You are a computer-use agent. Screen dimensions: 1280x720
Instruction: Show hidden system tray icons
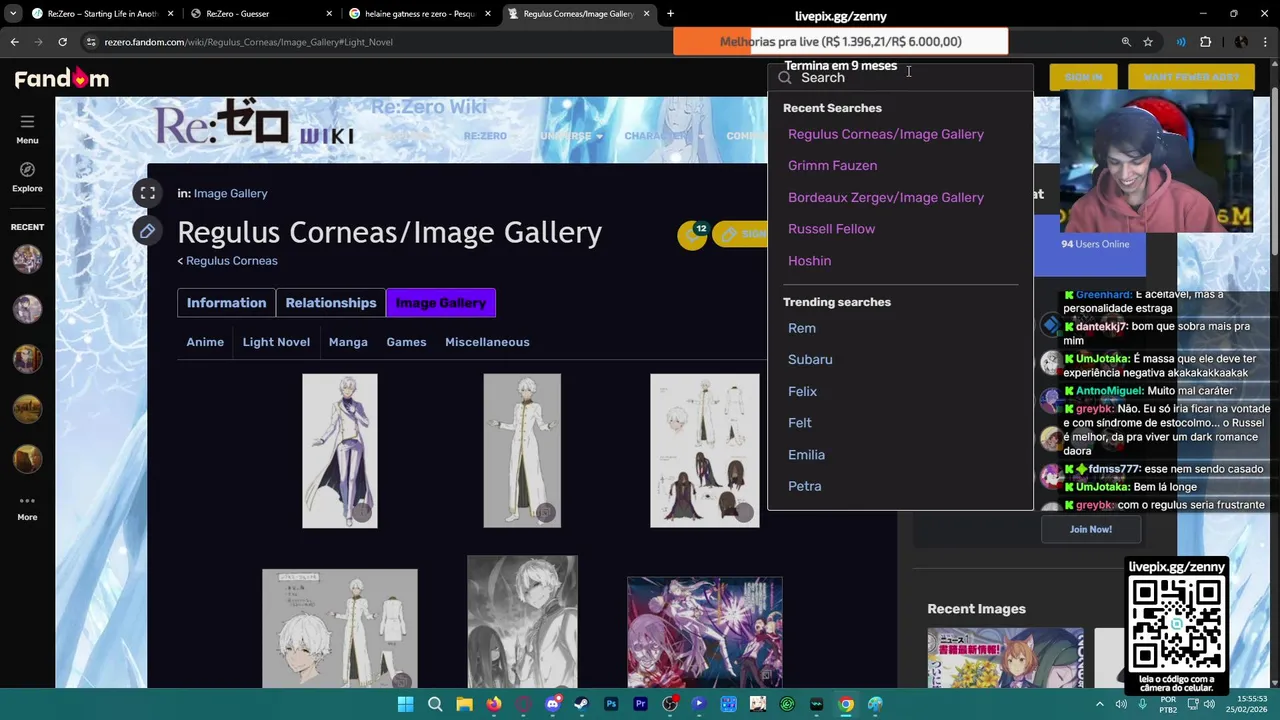[x=1100, y=704]
